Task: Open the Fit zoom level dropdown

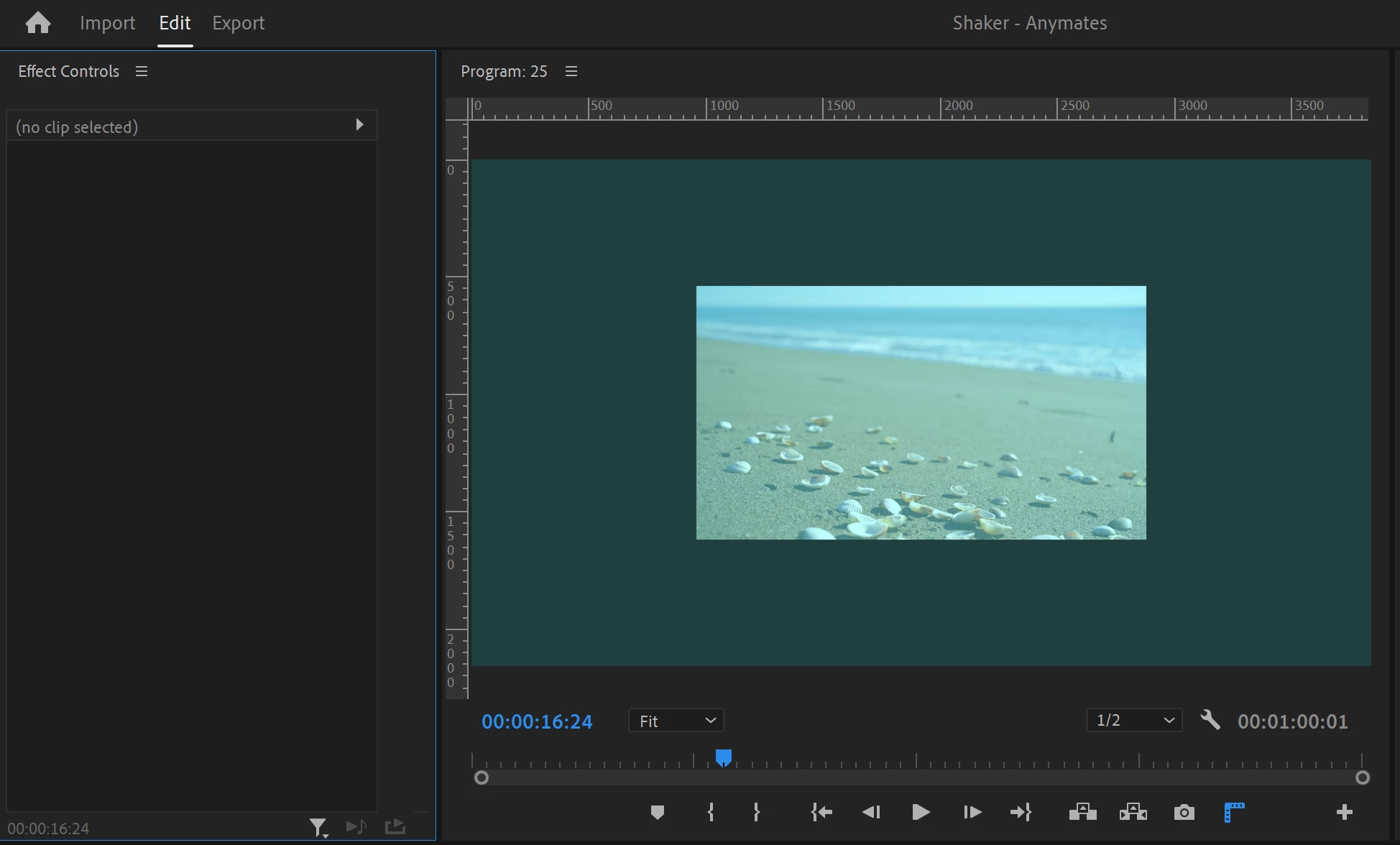Action: point(676,721)
